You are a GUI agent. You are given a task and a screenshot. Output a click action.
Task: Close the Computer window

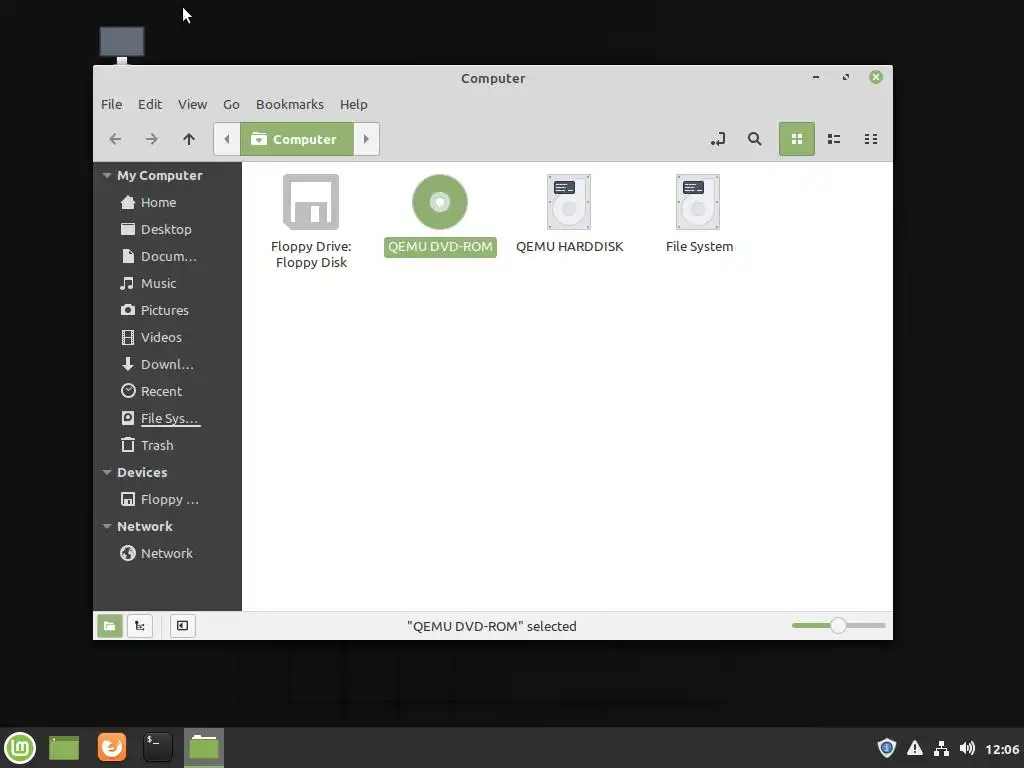(876, 77)
